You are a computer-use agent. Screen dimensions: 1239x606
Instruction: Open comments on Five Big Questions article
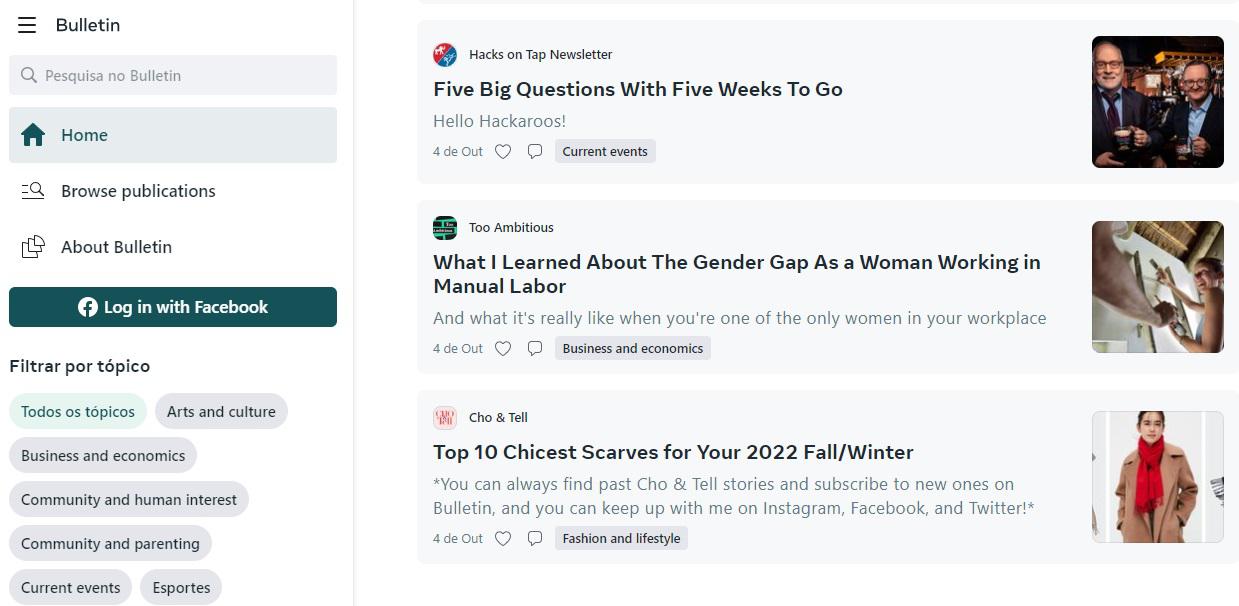tap(535, 152)
